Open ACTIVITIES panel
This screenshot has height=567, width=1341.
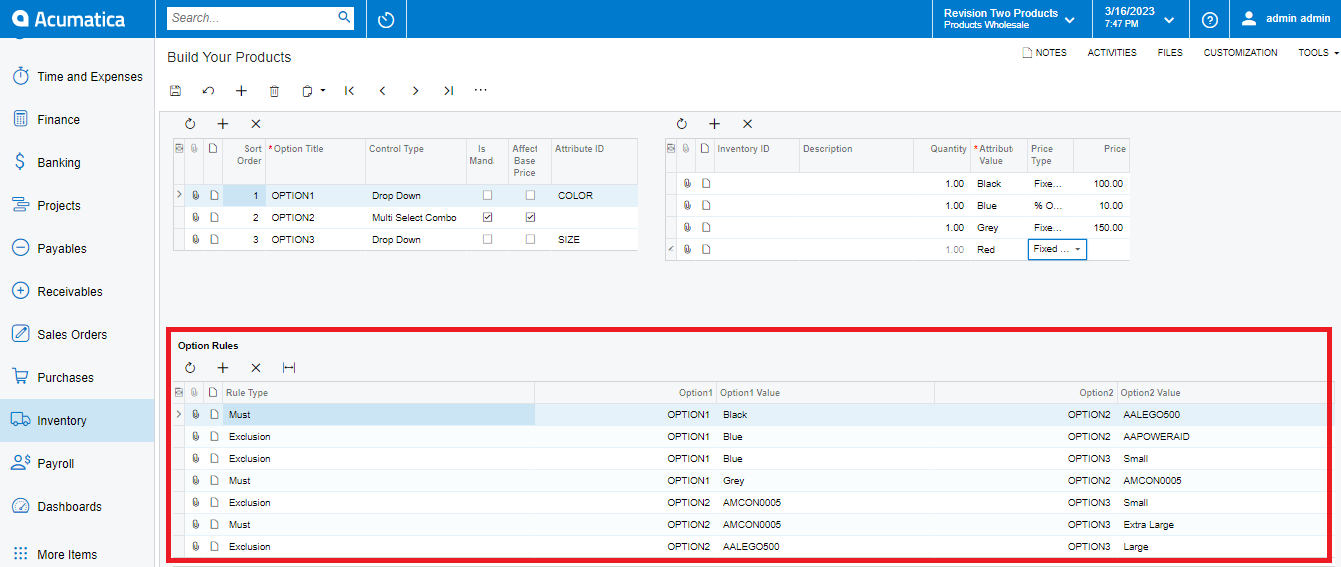[x=1112, y=53]
